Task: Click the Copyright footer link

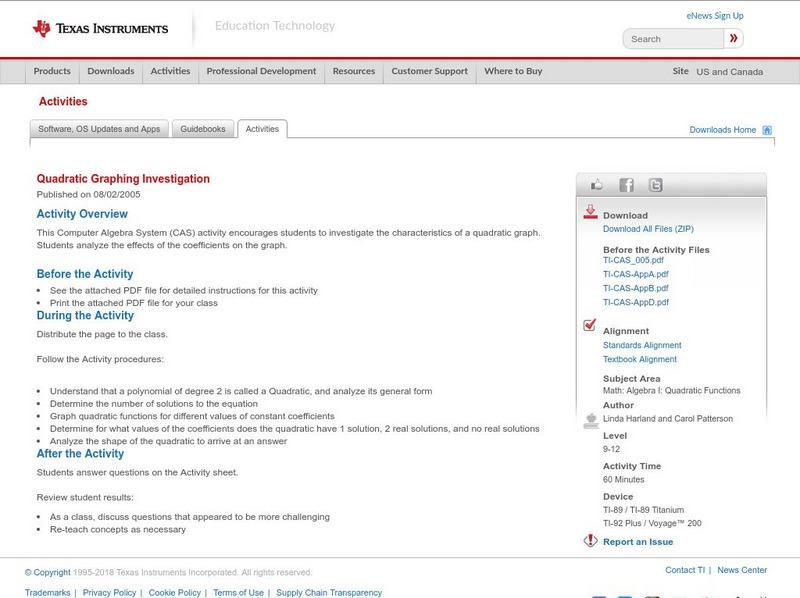Action: click(x=47, y=572)
